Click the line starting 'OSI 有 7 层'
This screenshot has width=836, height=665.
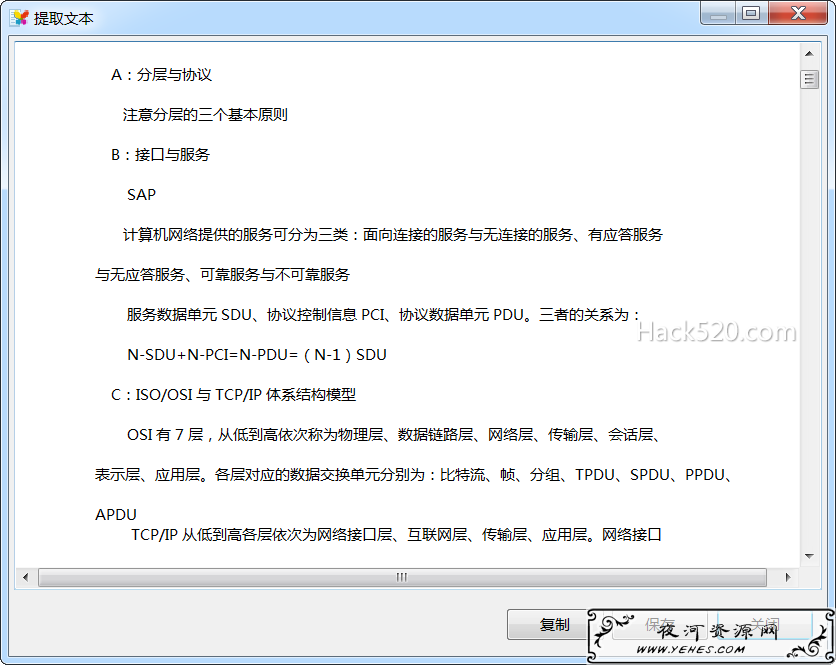(393, 435)
